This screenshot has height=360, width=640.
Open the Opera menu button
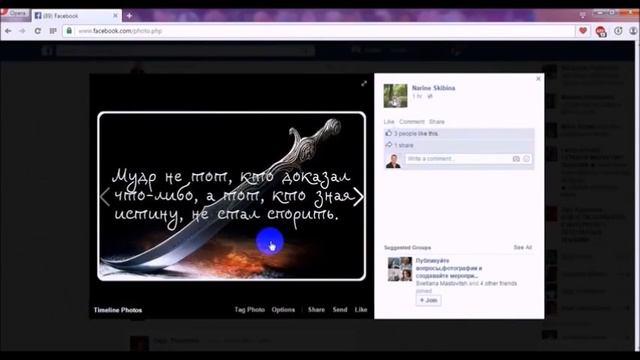[14, 13]
